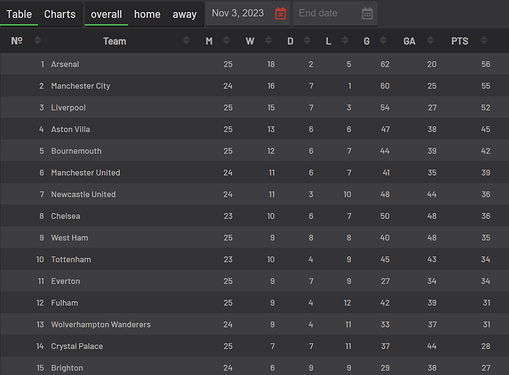Show away results only
This screenshot has width=509, height=375.
[184, 14]
